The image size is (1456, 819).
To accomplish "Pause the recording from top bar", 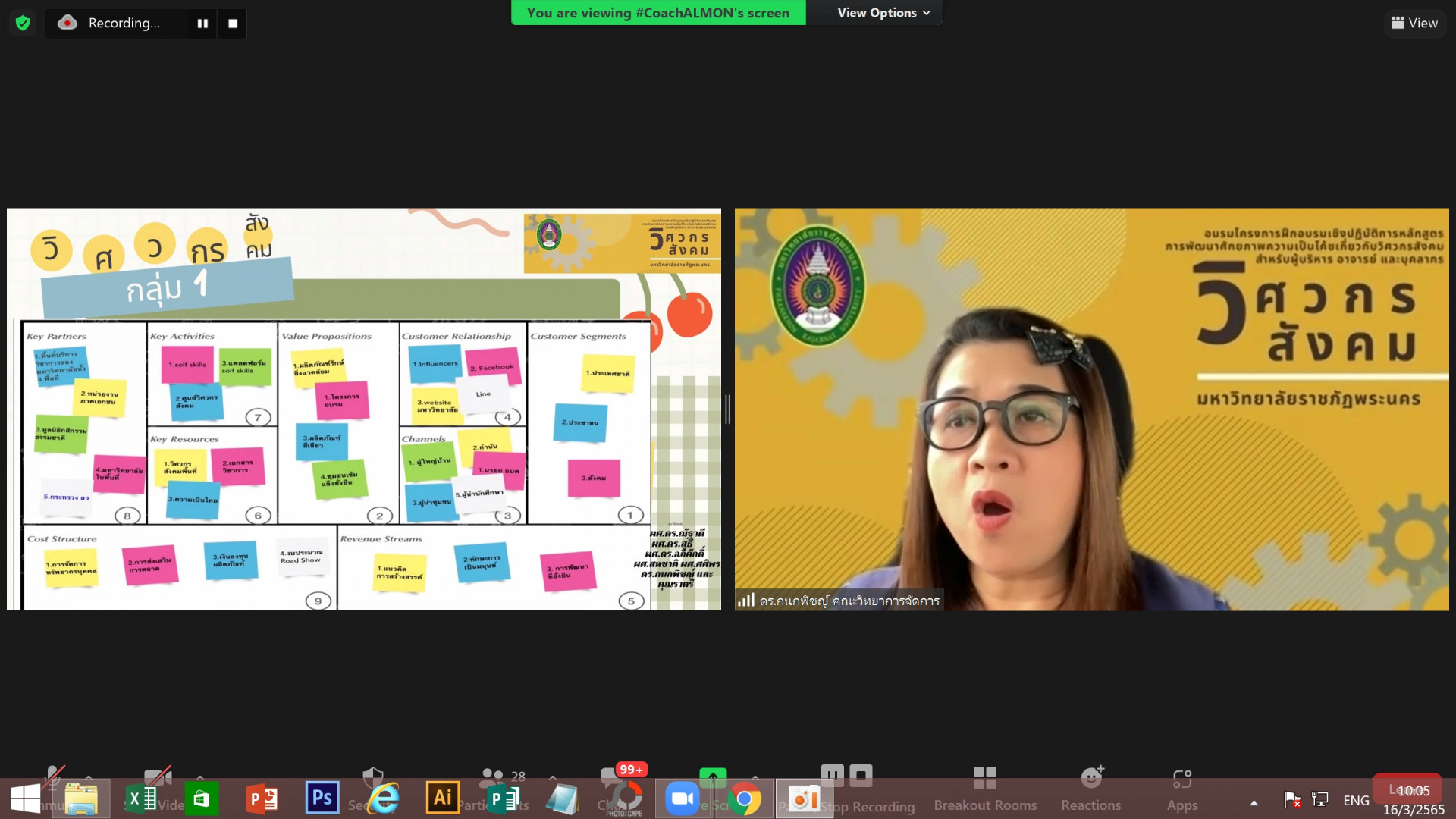I will point(202,24).
